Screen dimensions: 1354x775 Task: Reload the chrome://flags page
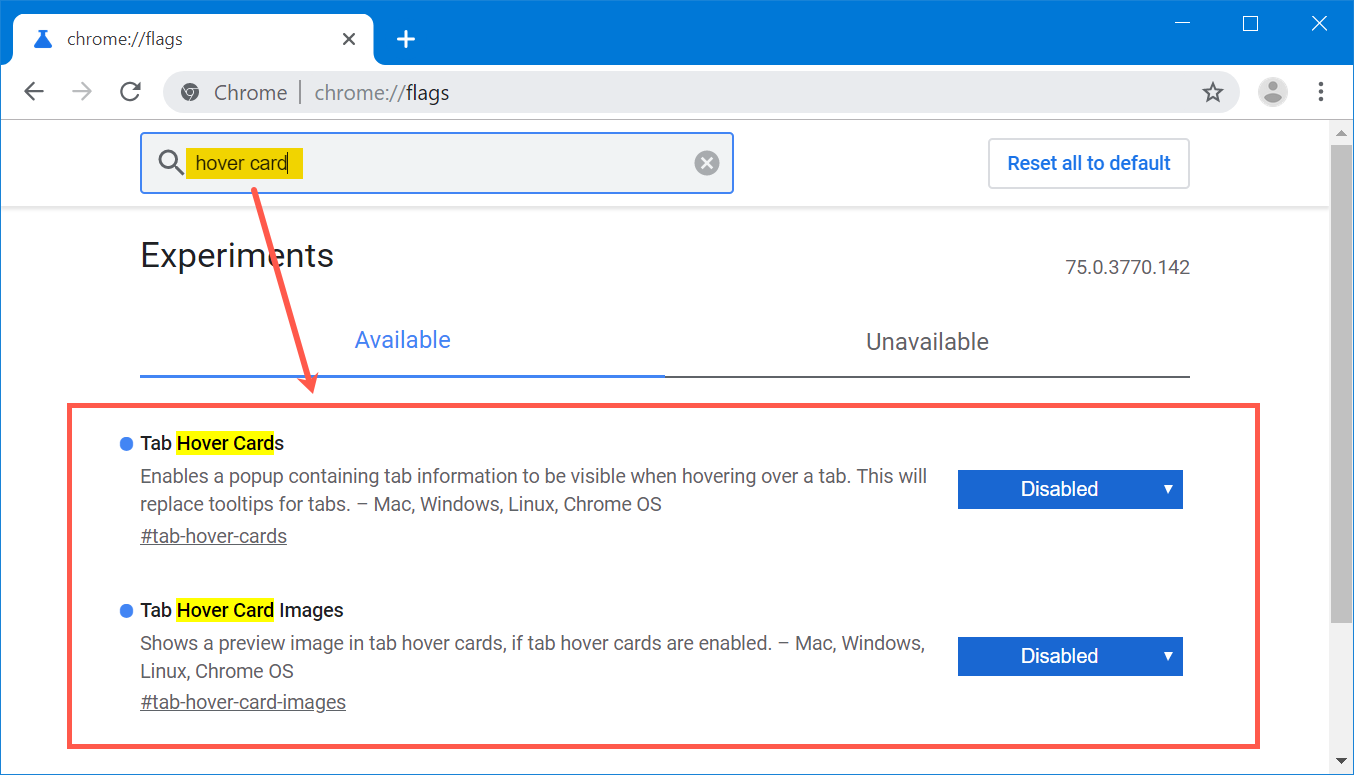(x=130, y=92)
